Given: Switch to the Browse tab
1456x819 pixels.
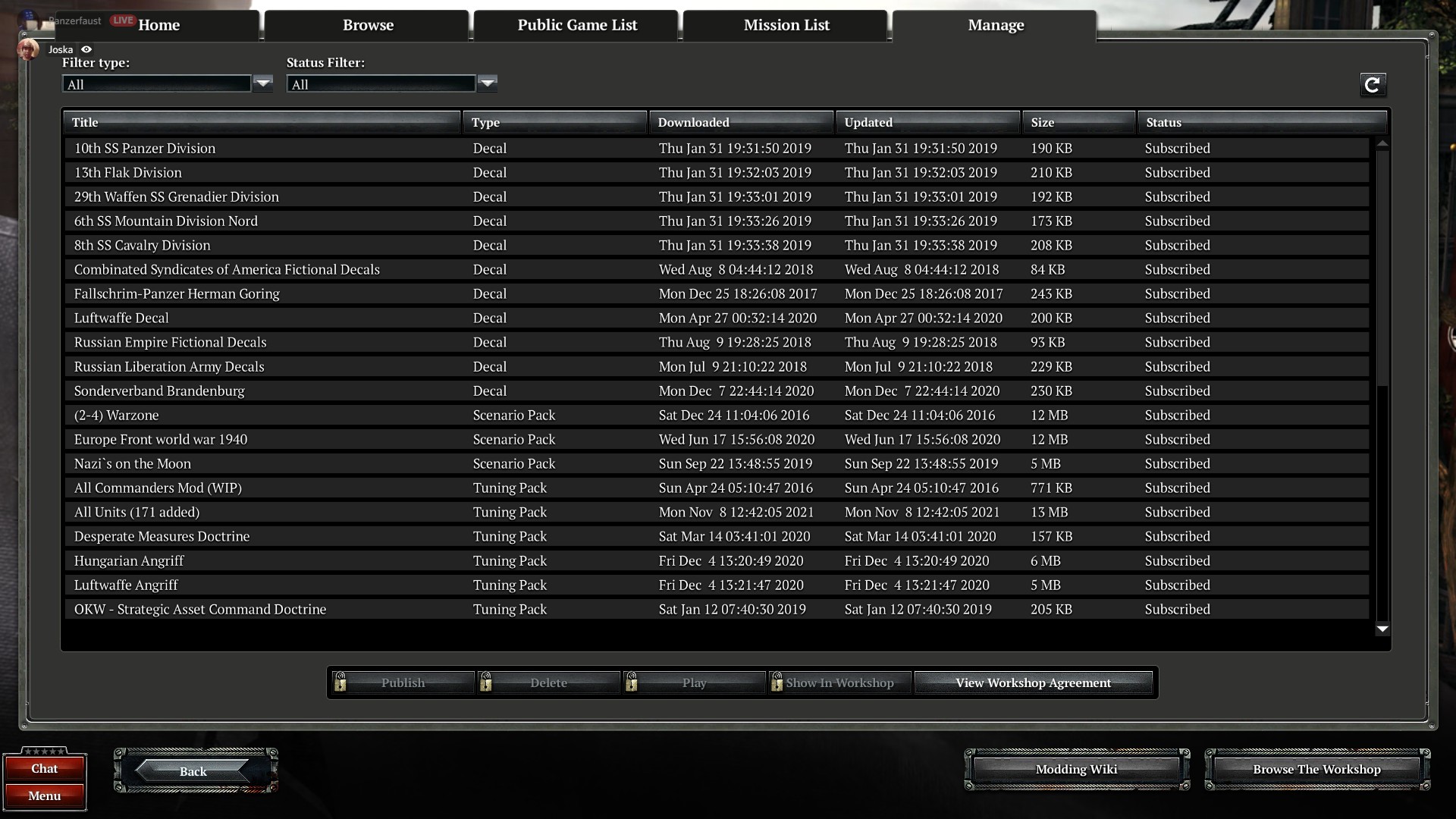Looking at the screenshot, I should click(x=368, y=25).
